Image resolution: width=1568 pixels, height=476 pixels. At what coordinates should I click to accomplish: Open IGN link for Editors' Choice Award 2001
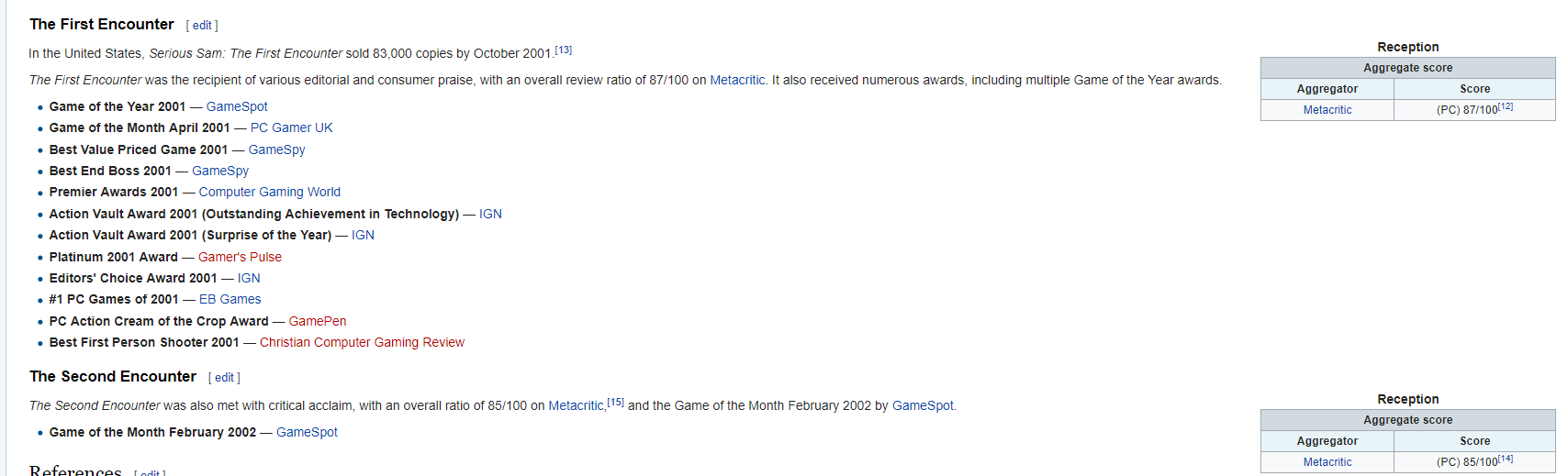[x=249, y=279]
